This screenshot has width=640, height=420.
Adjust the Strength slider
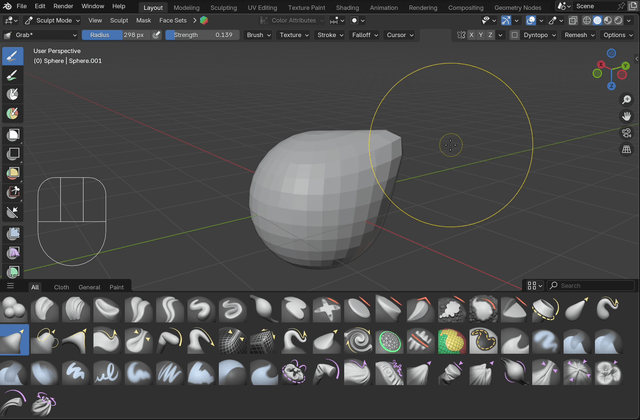pyautogui.click(x=202, y=35)
